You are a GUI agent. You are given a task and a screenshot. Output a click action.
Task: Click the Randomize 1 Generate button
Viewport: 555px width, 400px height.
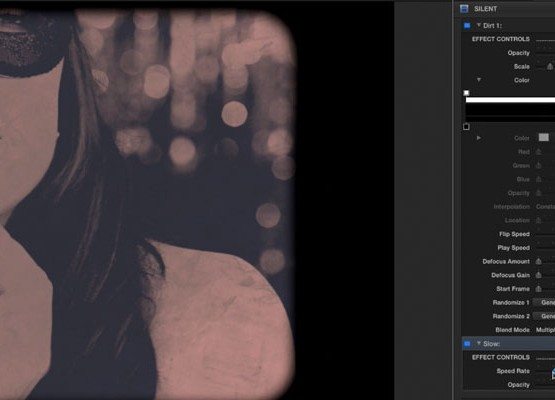[545, 302]
